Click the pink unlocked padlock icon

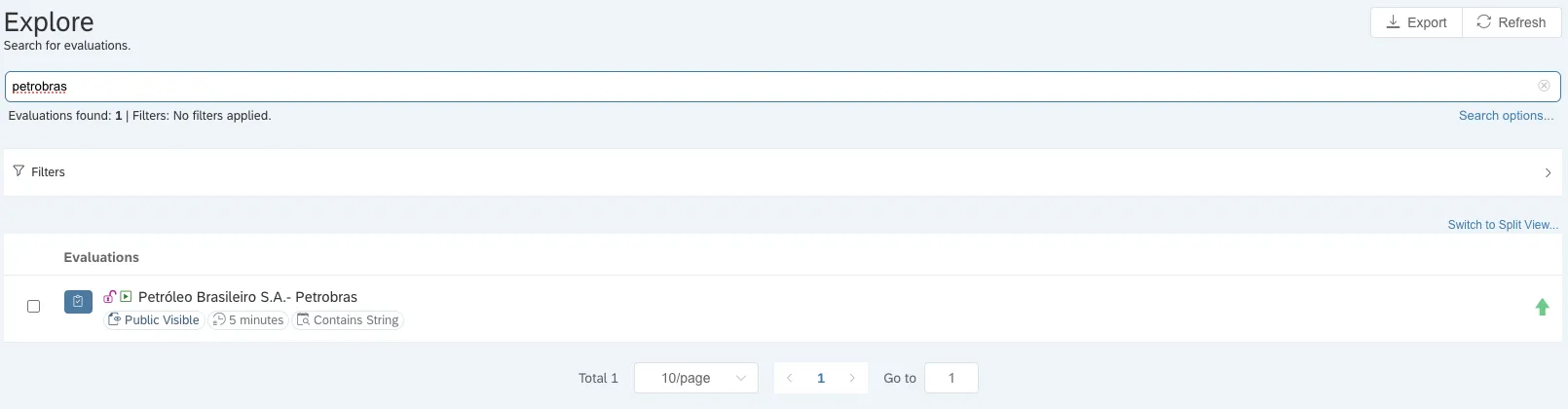pos(110,297)
